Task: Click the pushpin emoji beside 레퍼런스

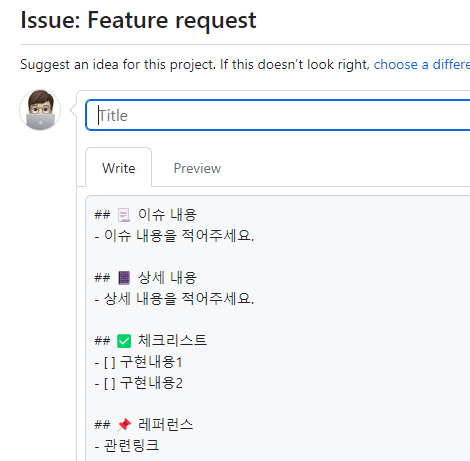Action: pyautogui.click(x=124, y=425)
